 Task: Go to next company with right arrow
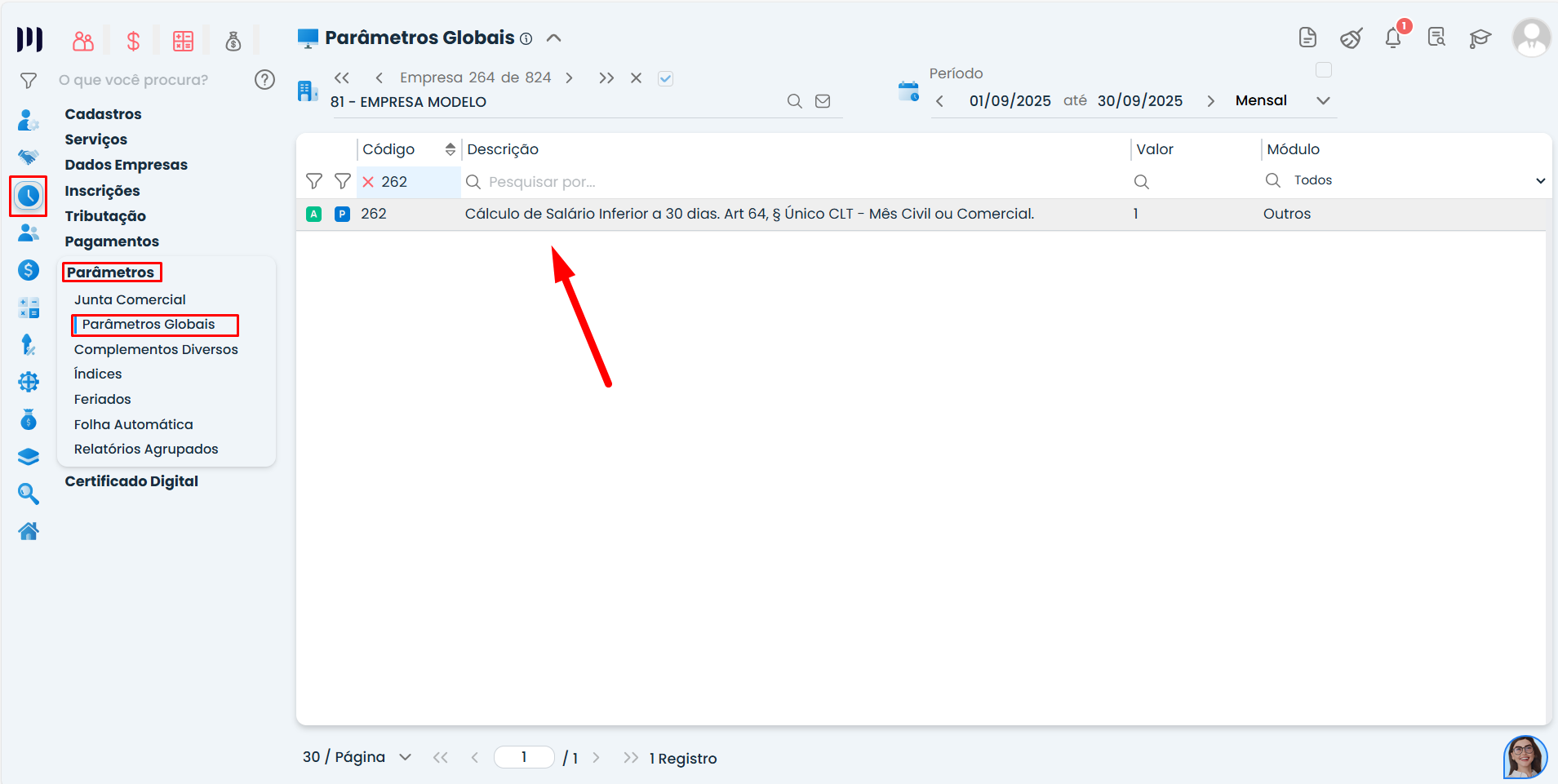(569, 78)
